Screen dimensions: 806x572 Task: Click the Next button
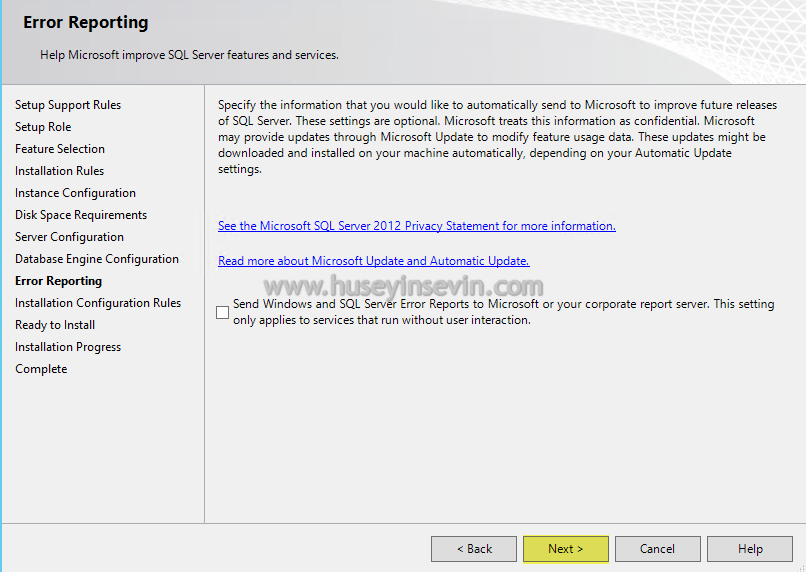[x=565, y=549]
